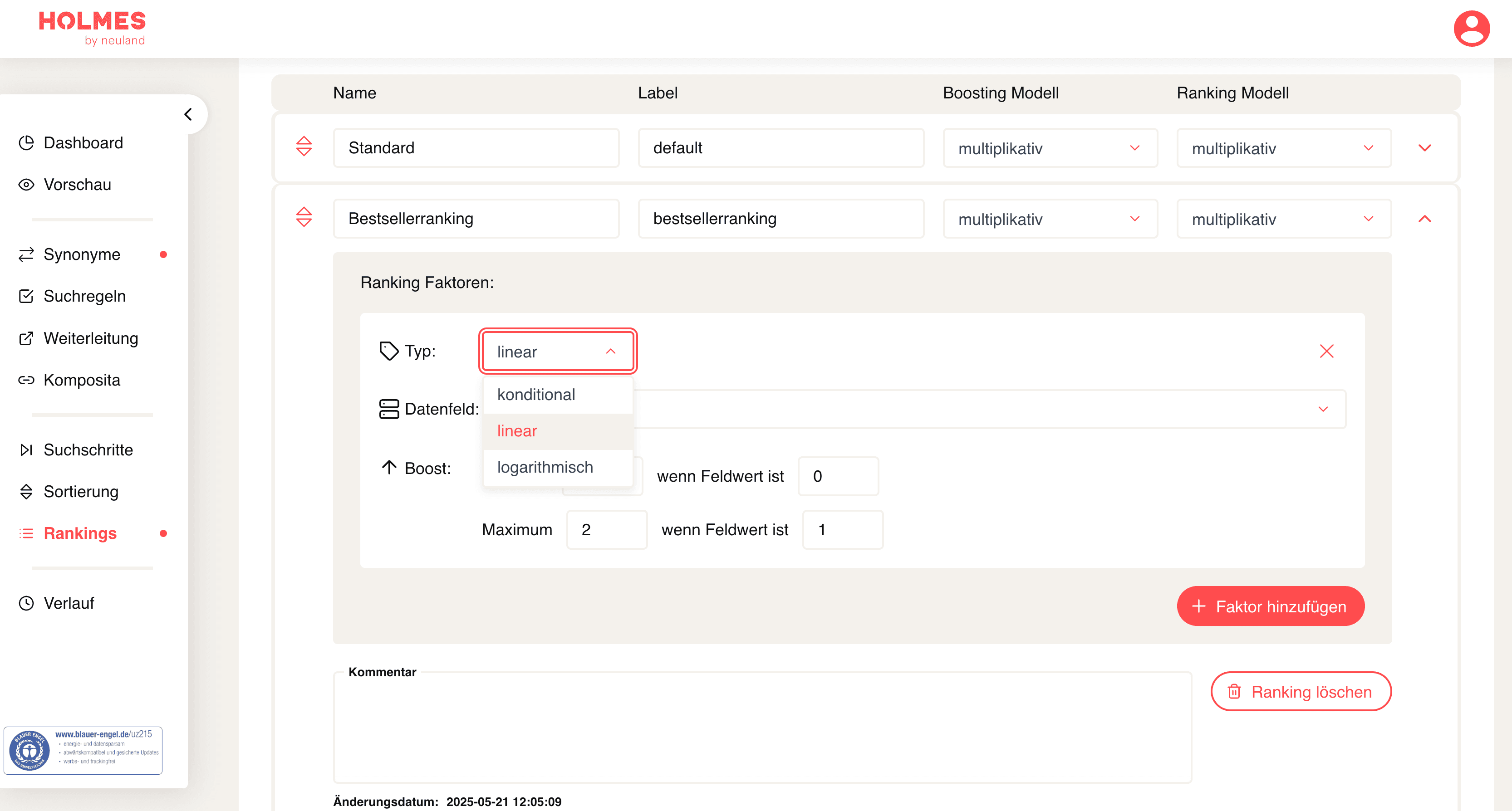The height and width of the screenshot is (811, 1512).
Task: Click the Änderungsdatum timestamp 2025-05-21 12:05:09
Action: point(504,801)
